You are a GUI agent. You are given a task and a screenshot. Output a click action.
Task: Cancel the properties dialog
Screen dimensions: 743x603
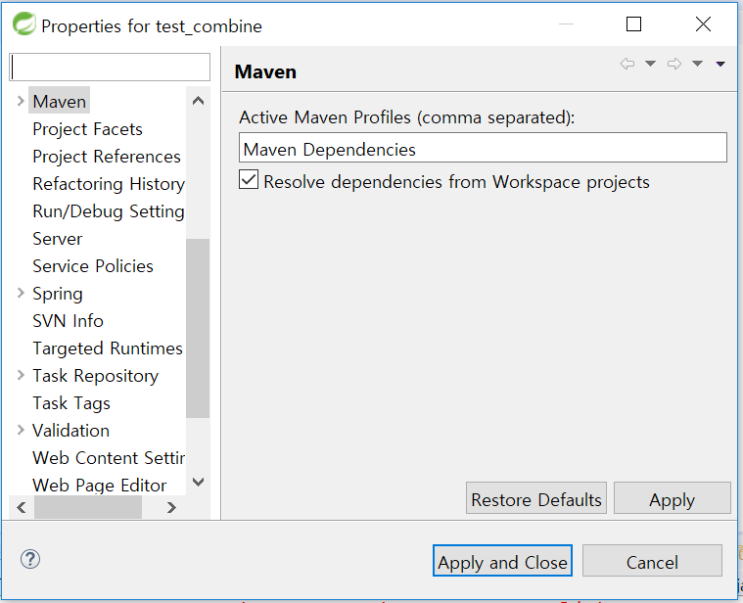click(652, 561)
